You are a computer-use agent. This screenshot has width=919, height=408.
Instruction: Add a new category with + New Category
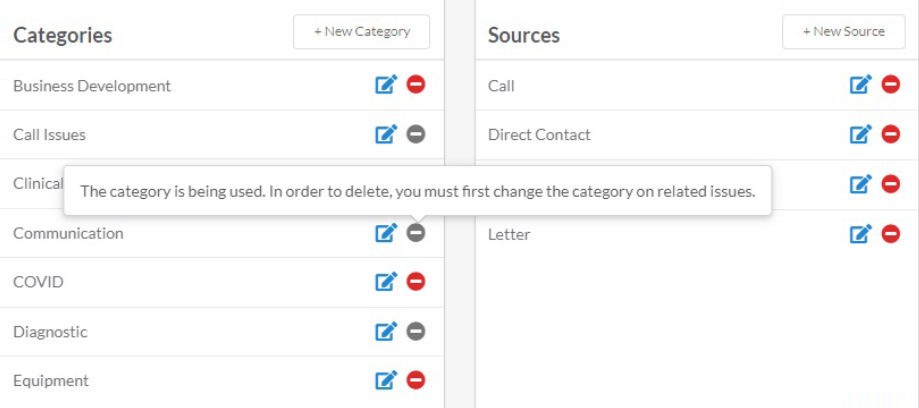[362, 32]
